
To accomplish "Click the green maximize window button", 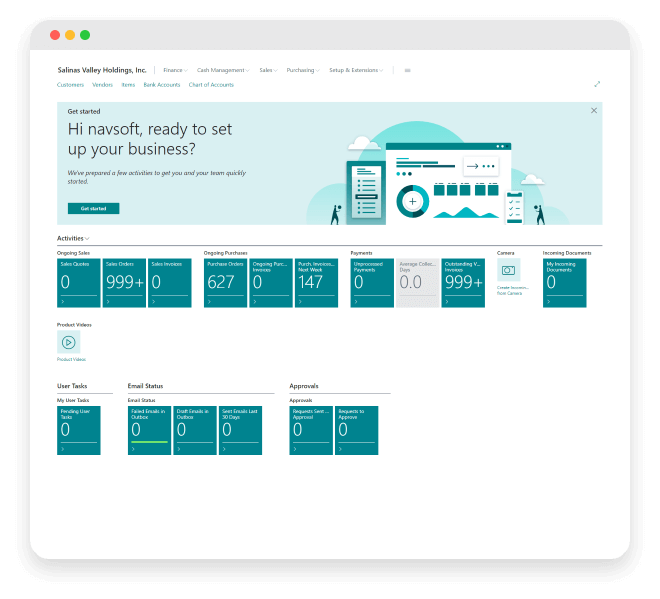I will (x=85, y=35).
